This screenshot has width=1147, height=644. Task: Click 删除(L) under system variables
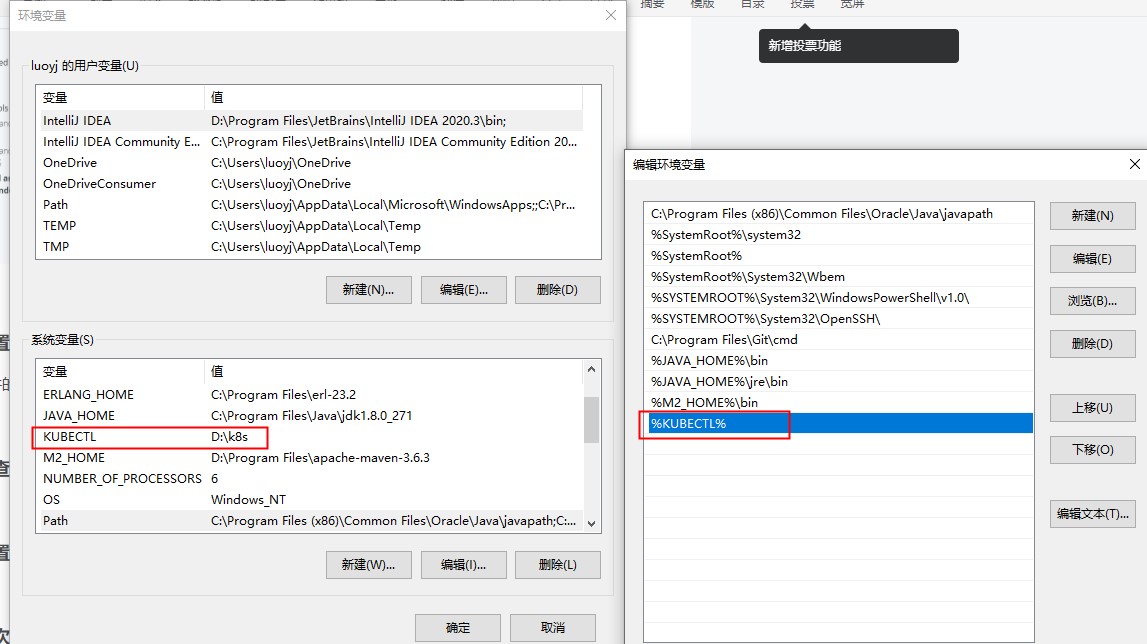(556, 565)
